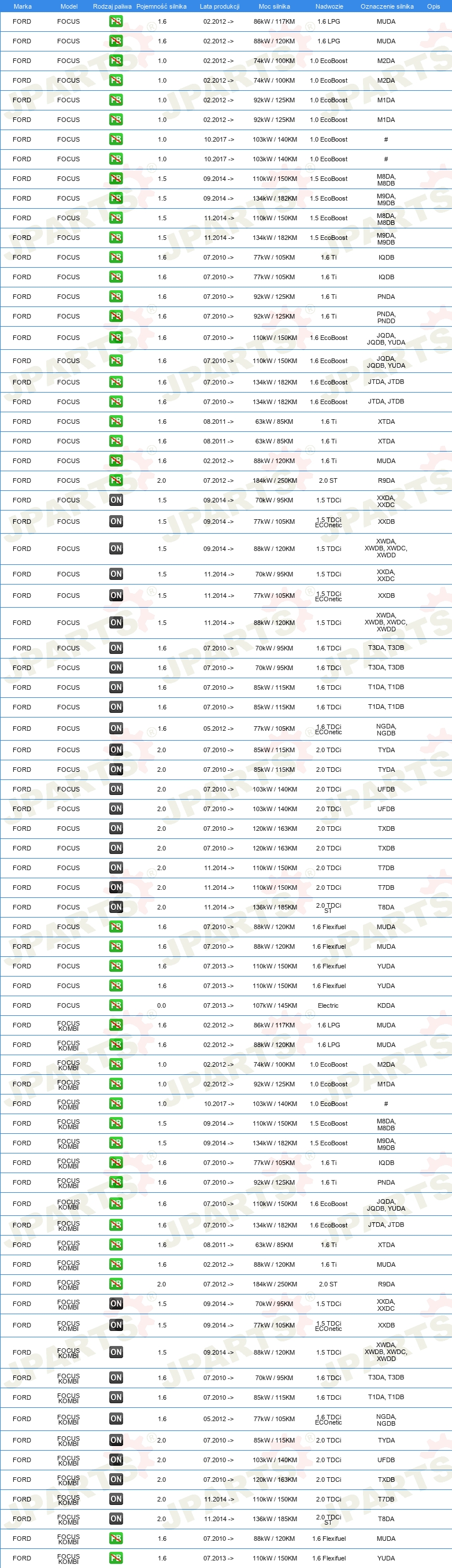
Task: Click diesel ON icon in FOCUS KOMBI T8DA row
Action: (116, 1519)
